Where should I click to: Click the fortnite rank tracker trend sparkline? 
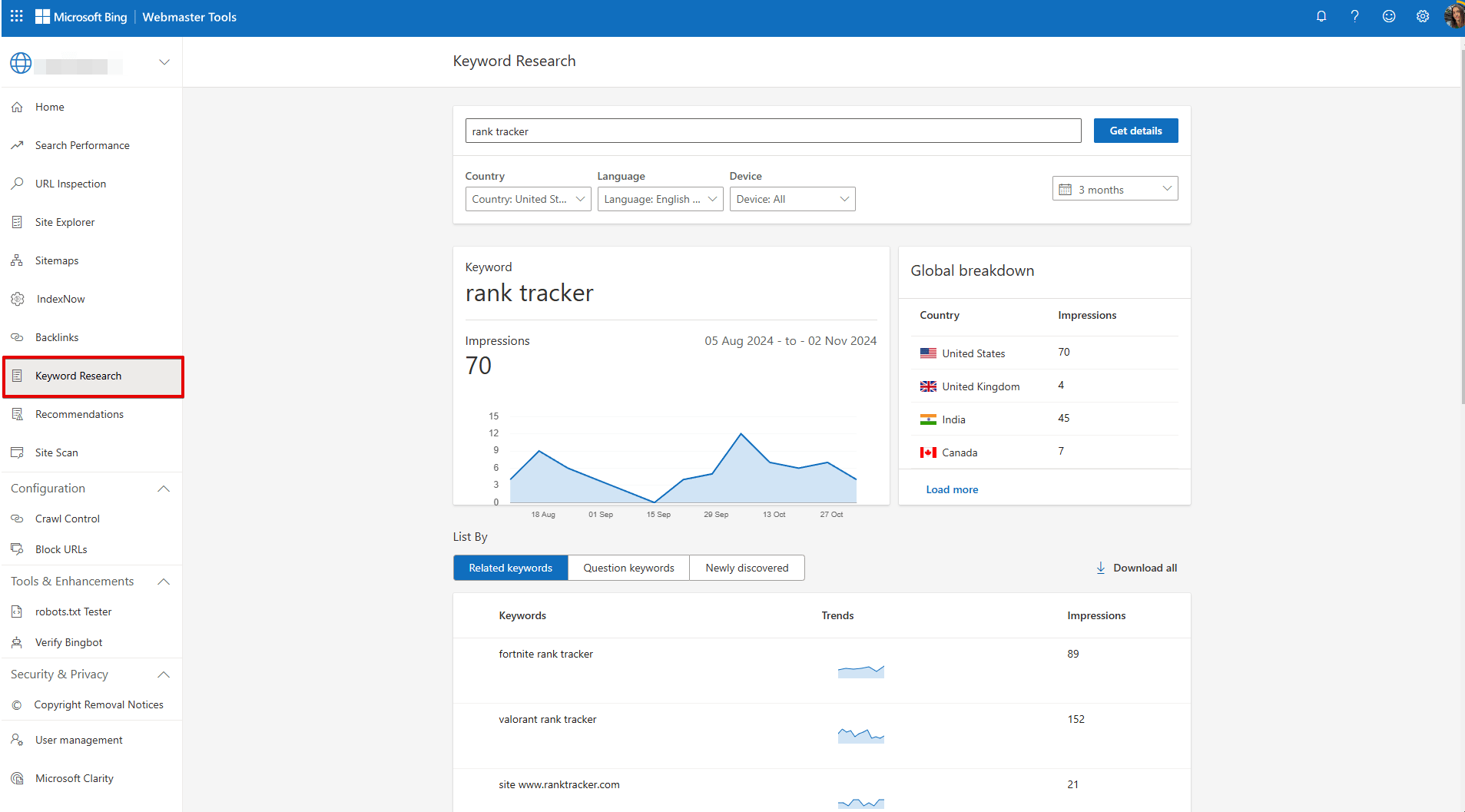[x=860, y=671]
